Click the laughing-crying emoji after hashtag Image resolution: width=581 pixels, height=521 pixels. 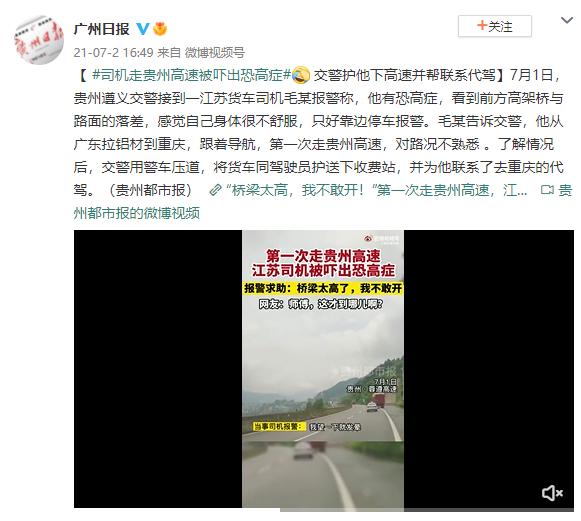[x=301, y=75]
